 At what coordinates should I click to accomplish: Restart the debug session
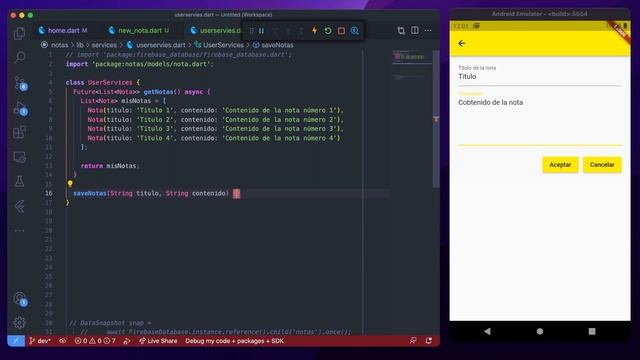[x=328, y=31]
